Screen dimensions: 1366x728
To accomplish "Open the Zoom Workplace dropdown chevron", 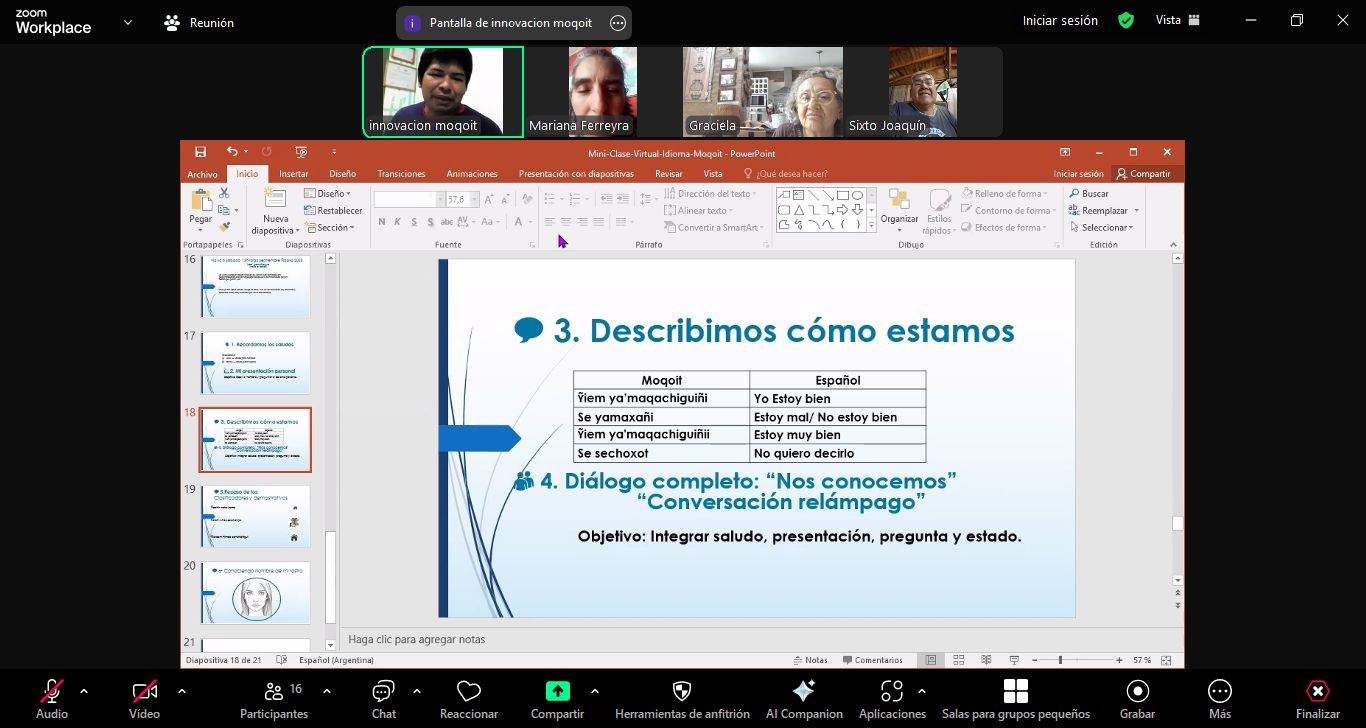I will pos(128,21).
